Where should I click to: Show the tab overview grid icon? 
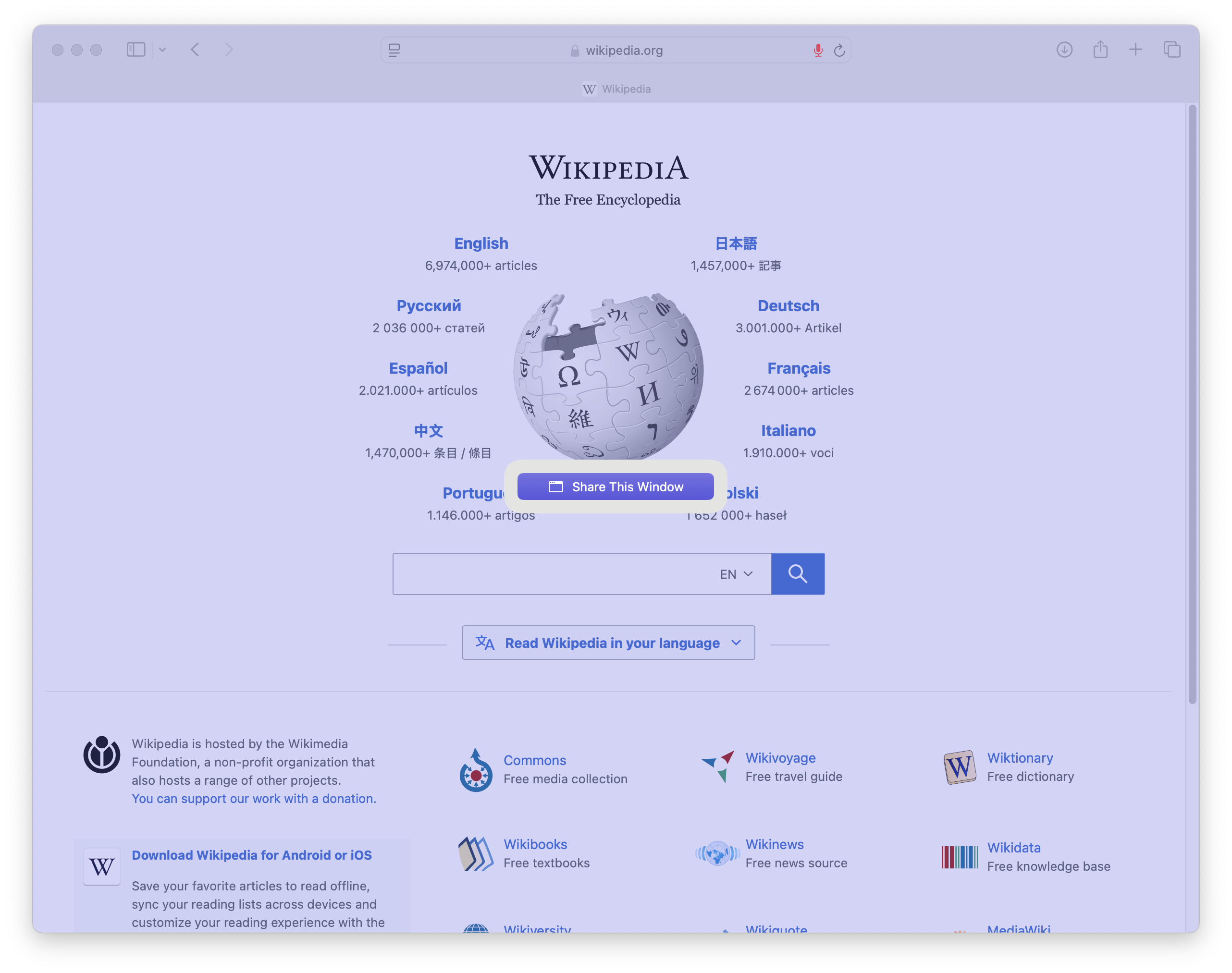(1171, 50)
